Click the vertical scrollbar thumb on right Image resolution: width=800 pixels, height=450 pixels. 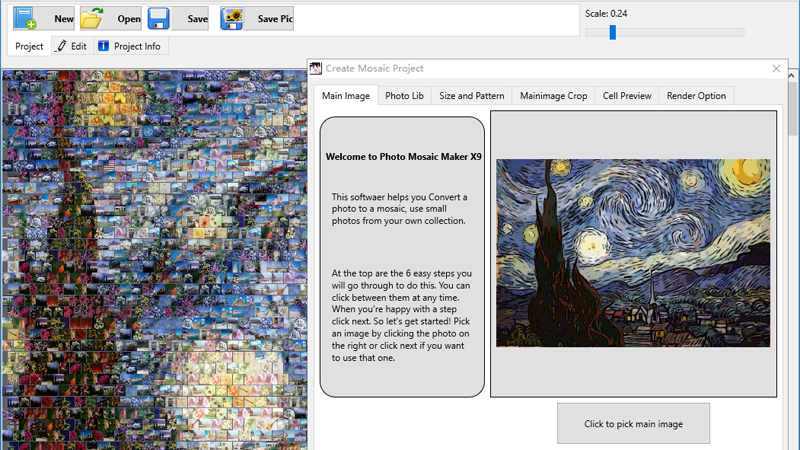792,108
